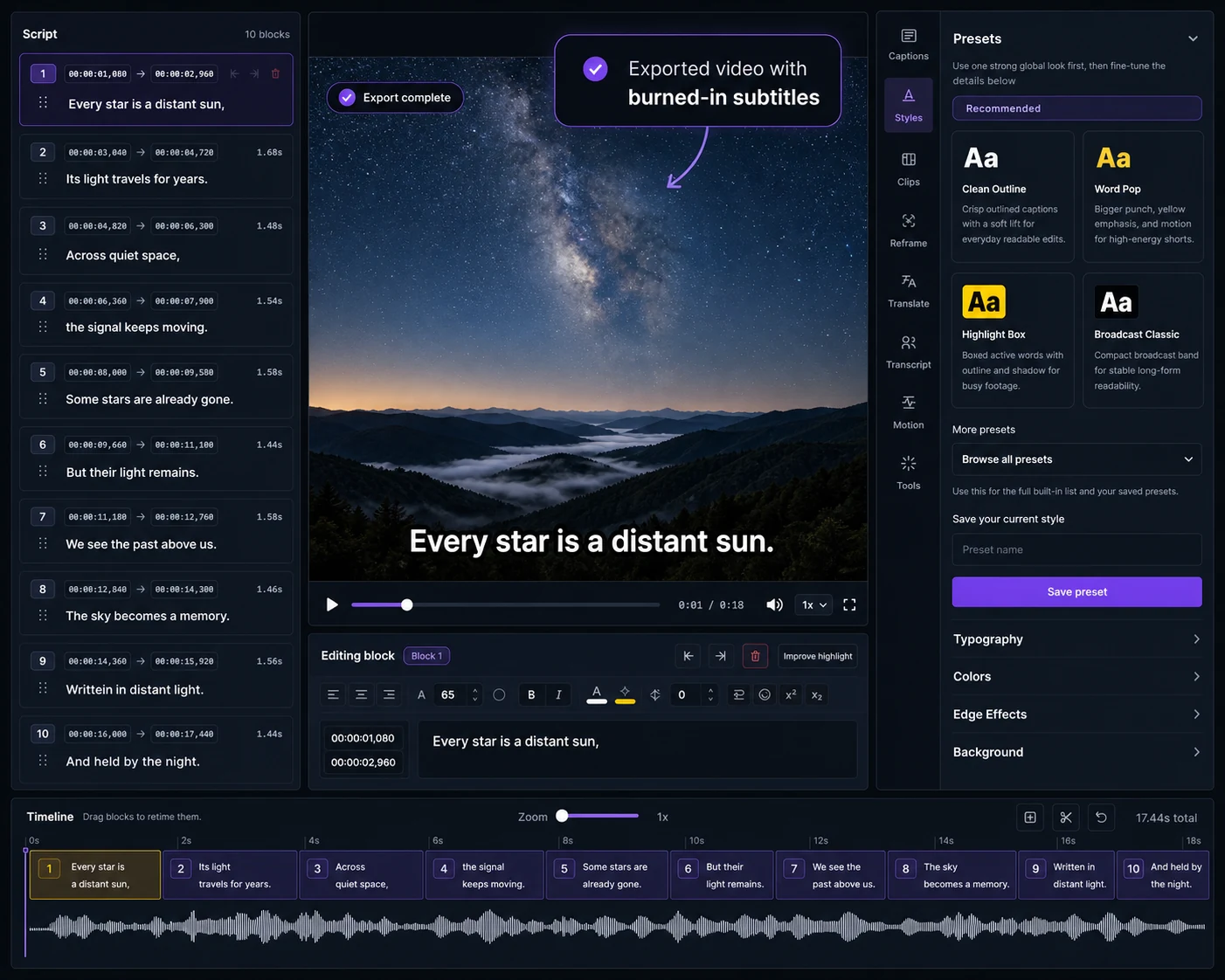Open the Motion tab
Image resolution: width=1225 pixels, height=980 pixels.
[x=909, y=412]
